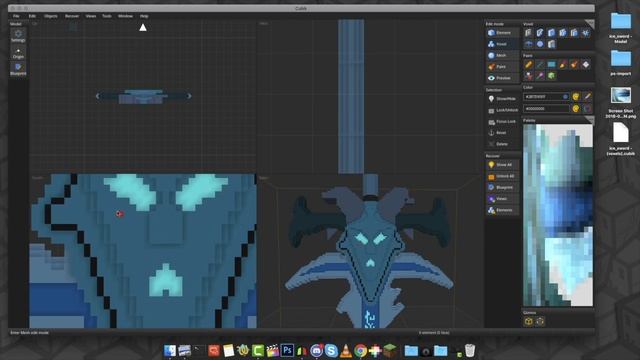
Task: Open Discord from the dock
Action: (316, 350)
